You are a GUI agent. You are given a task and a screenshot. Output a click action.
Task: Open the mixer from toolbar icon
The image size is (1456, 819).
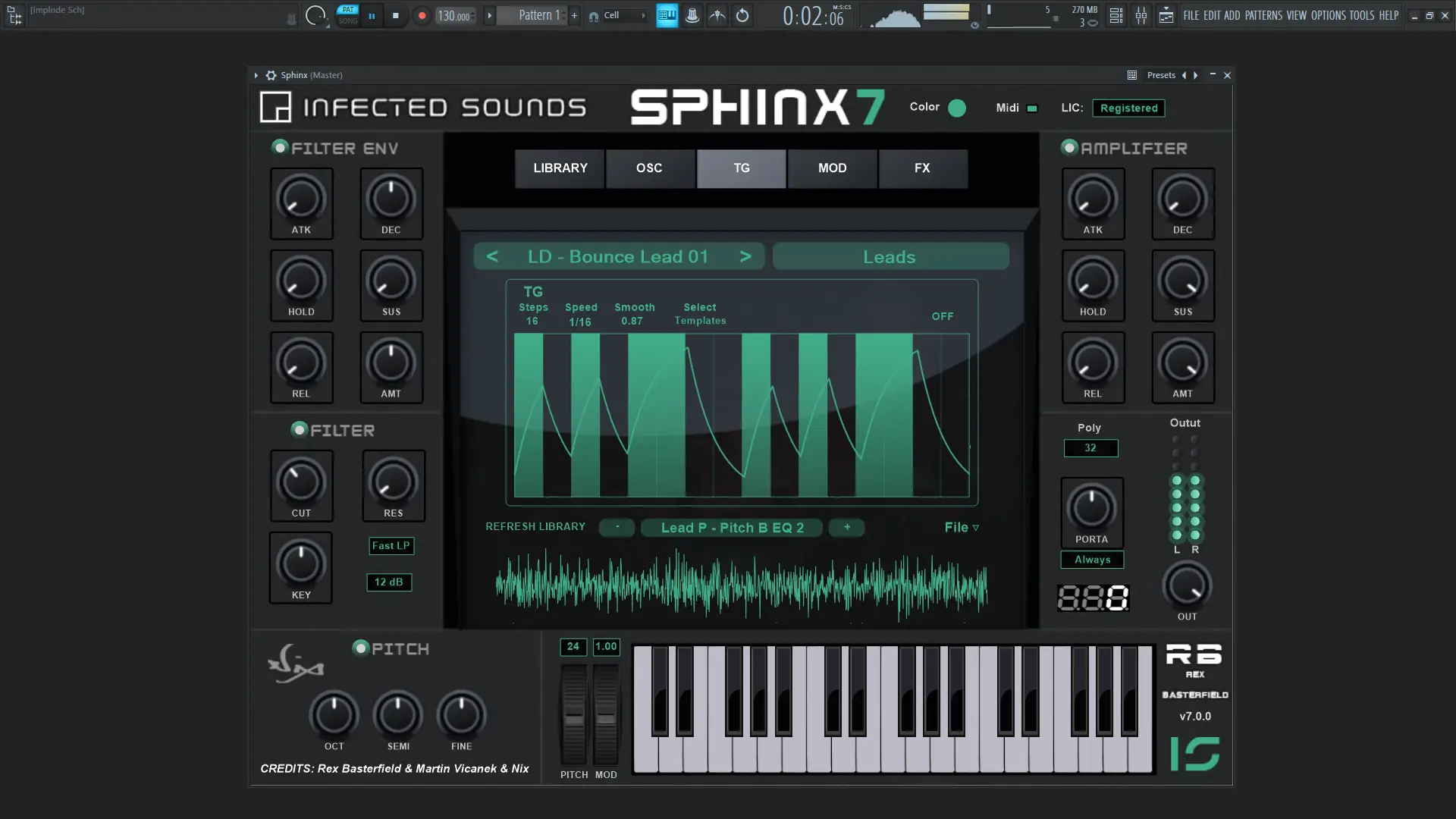1141,16
